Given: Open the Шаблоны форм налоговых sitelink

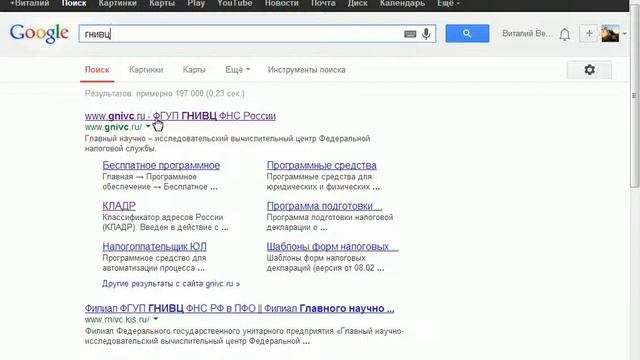Looking at the screenshot, I should pos(333,247).
